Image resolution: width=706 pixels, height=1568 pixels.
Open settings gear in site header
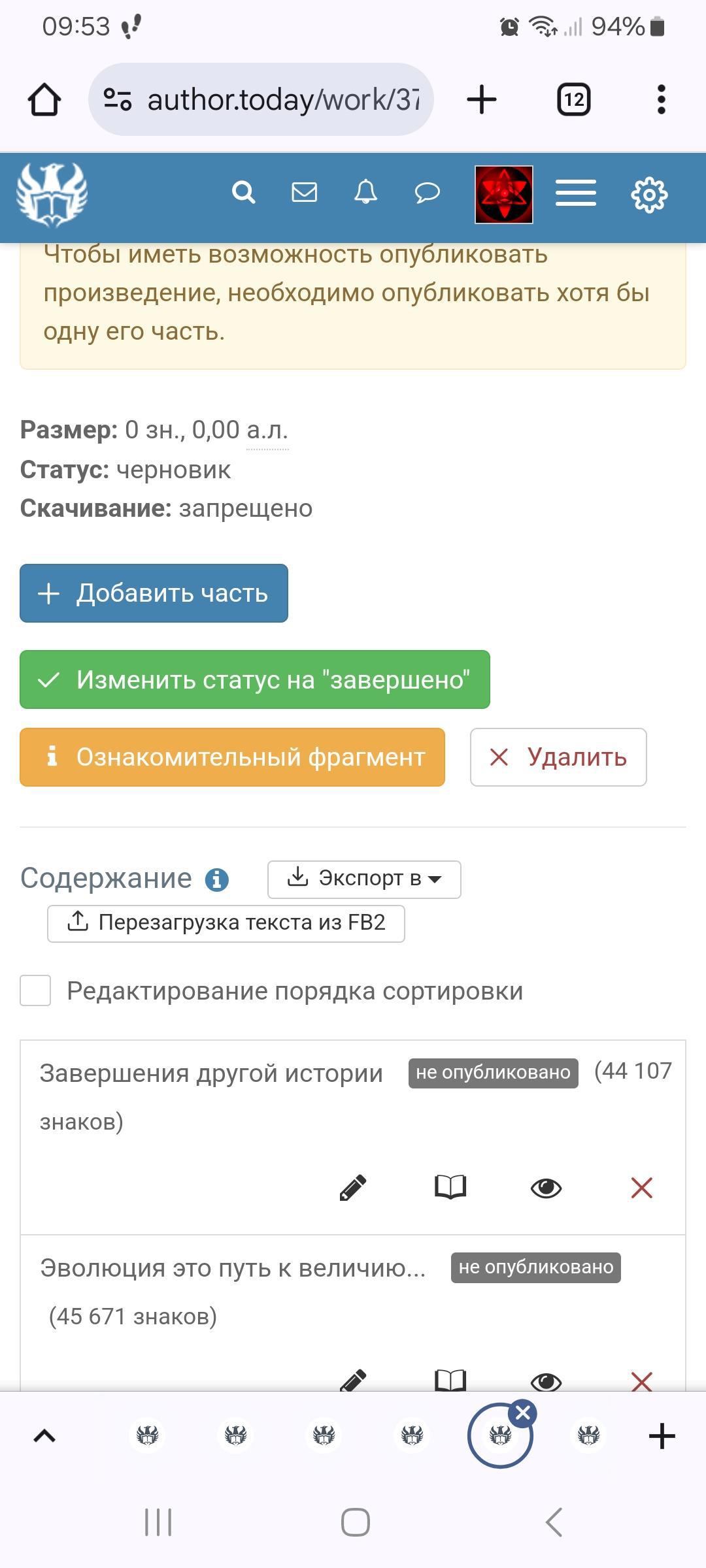(649, 195)
